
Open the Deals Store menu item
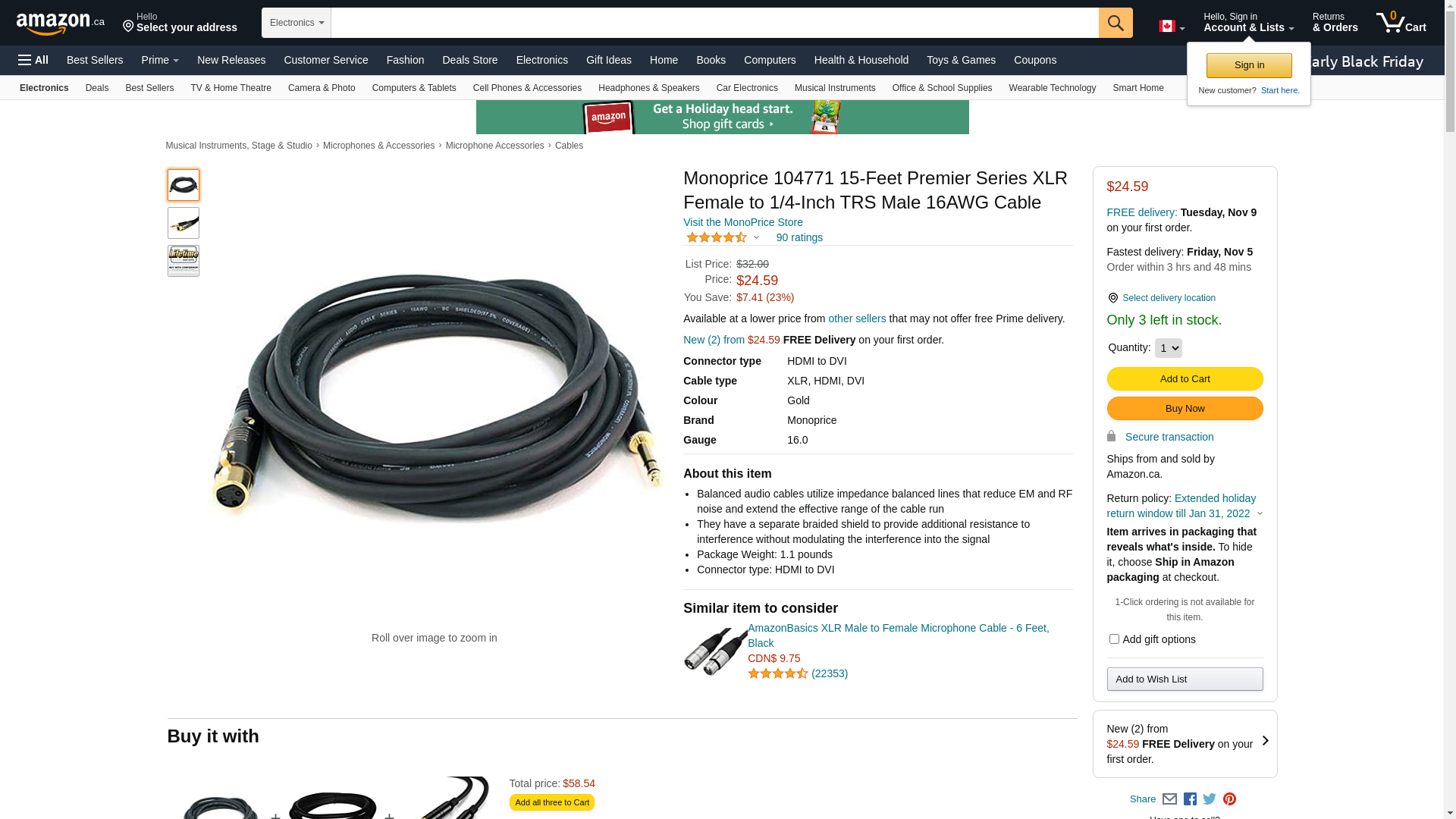coord(470,60)
